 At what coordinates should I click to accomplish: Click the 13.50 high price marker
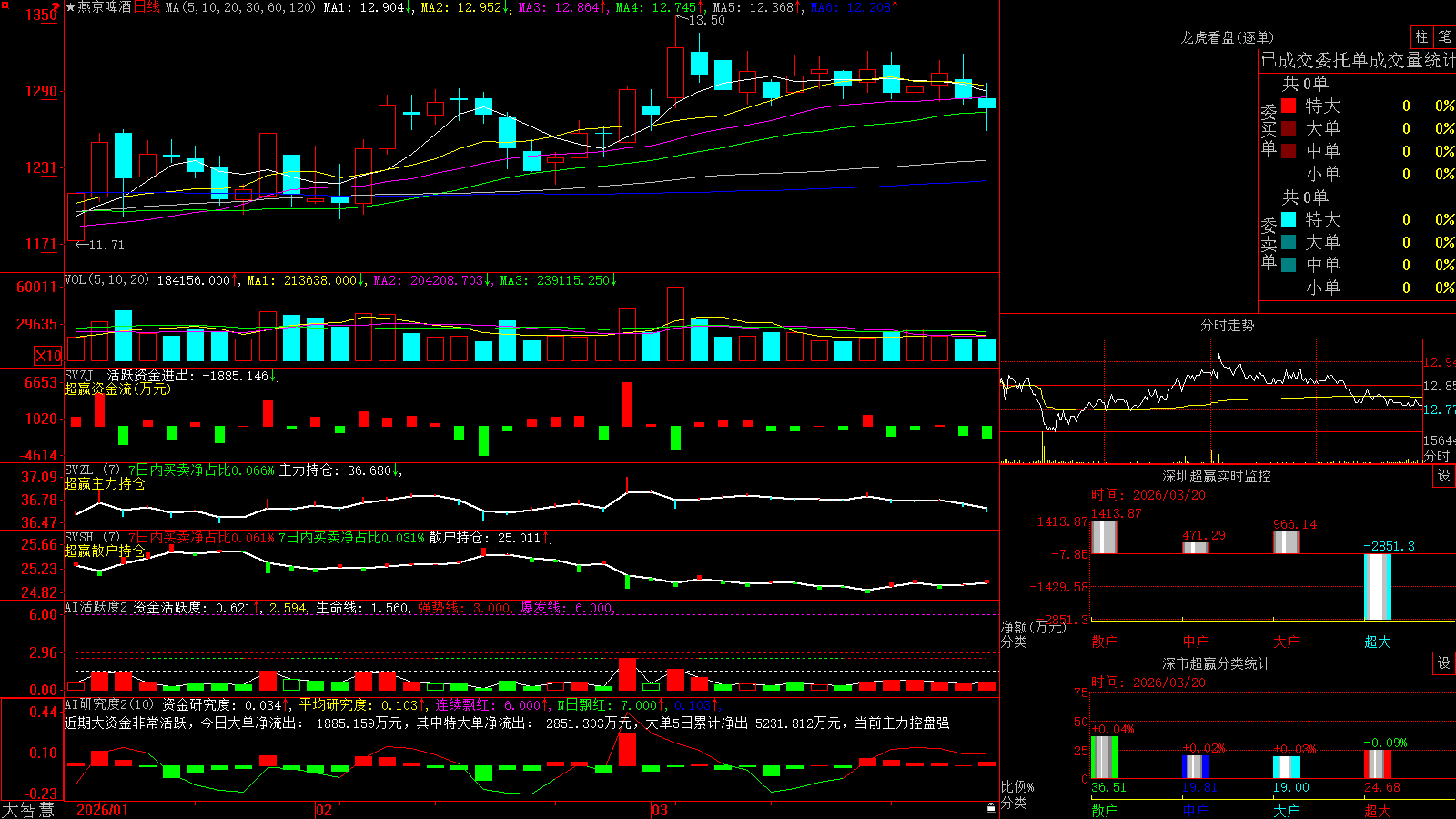(707, 20)
